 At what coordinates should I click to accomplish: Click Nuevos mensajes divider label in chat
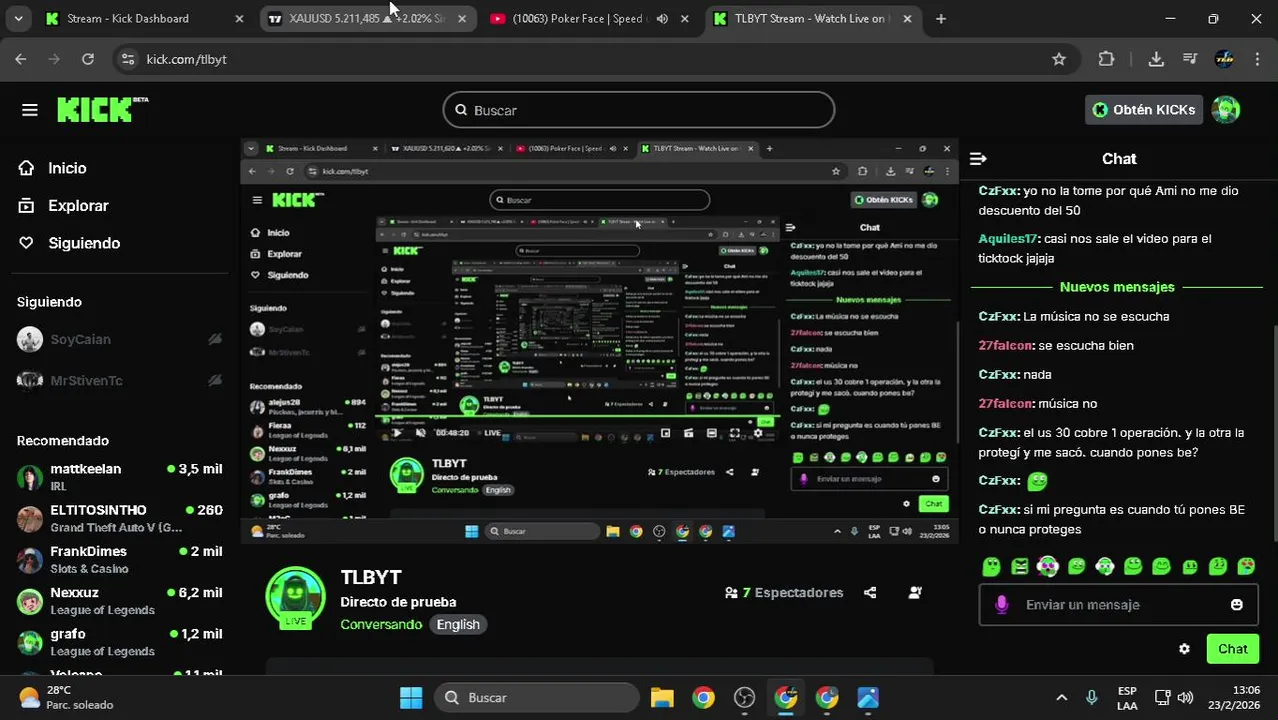(x=1117, y=287)
